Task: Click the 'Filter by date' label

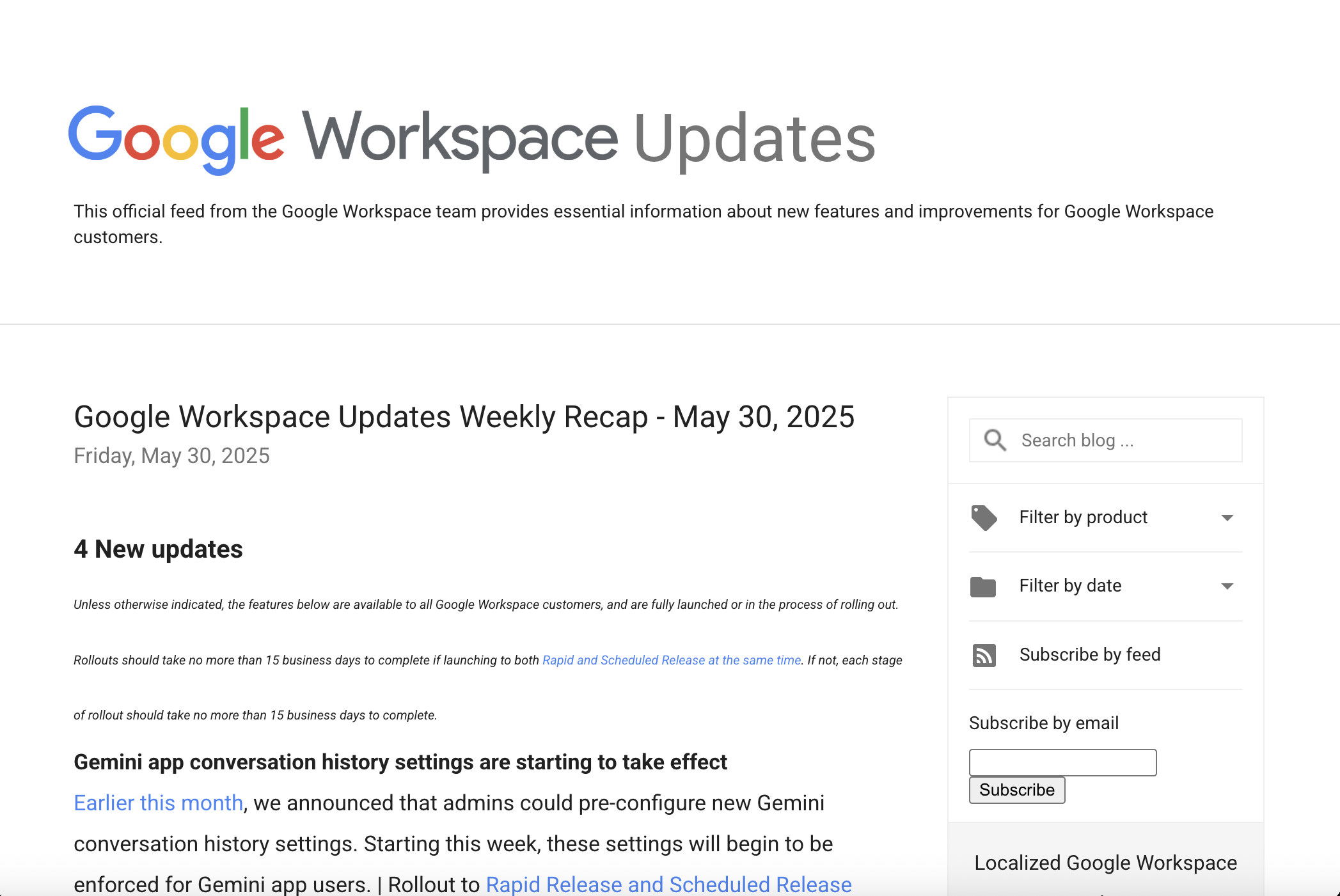Action: pos(1070,586)
